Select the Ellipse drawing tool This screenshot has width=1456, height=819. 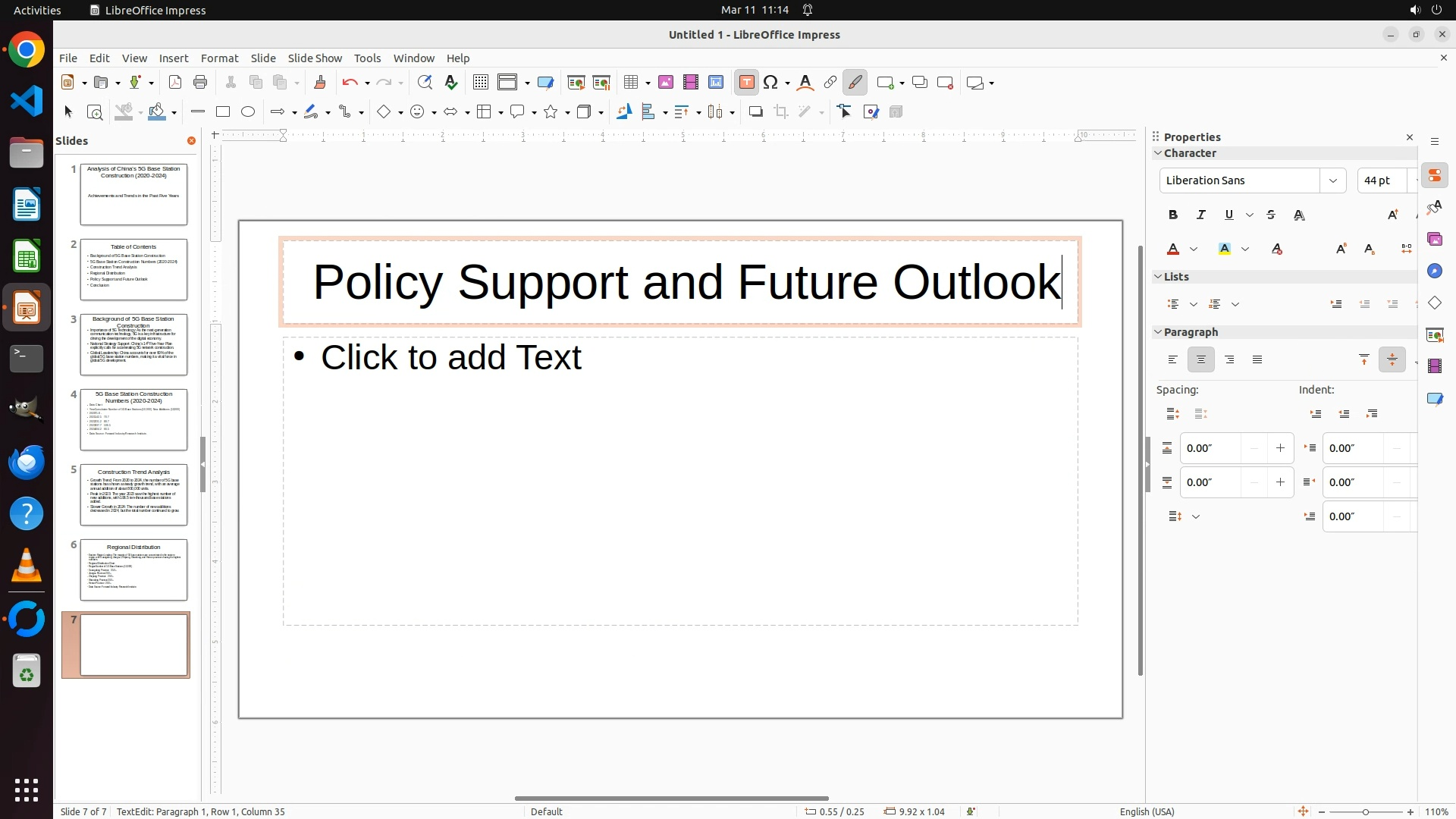click(248, 112)
